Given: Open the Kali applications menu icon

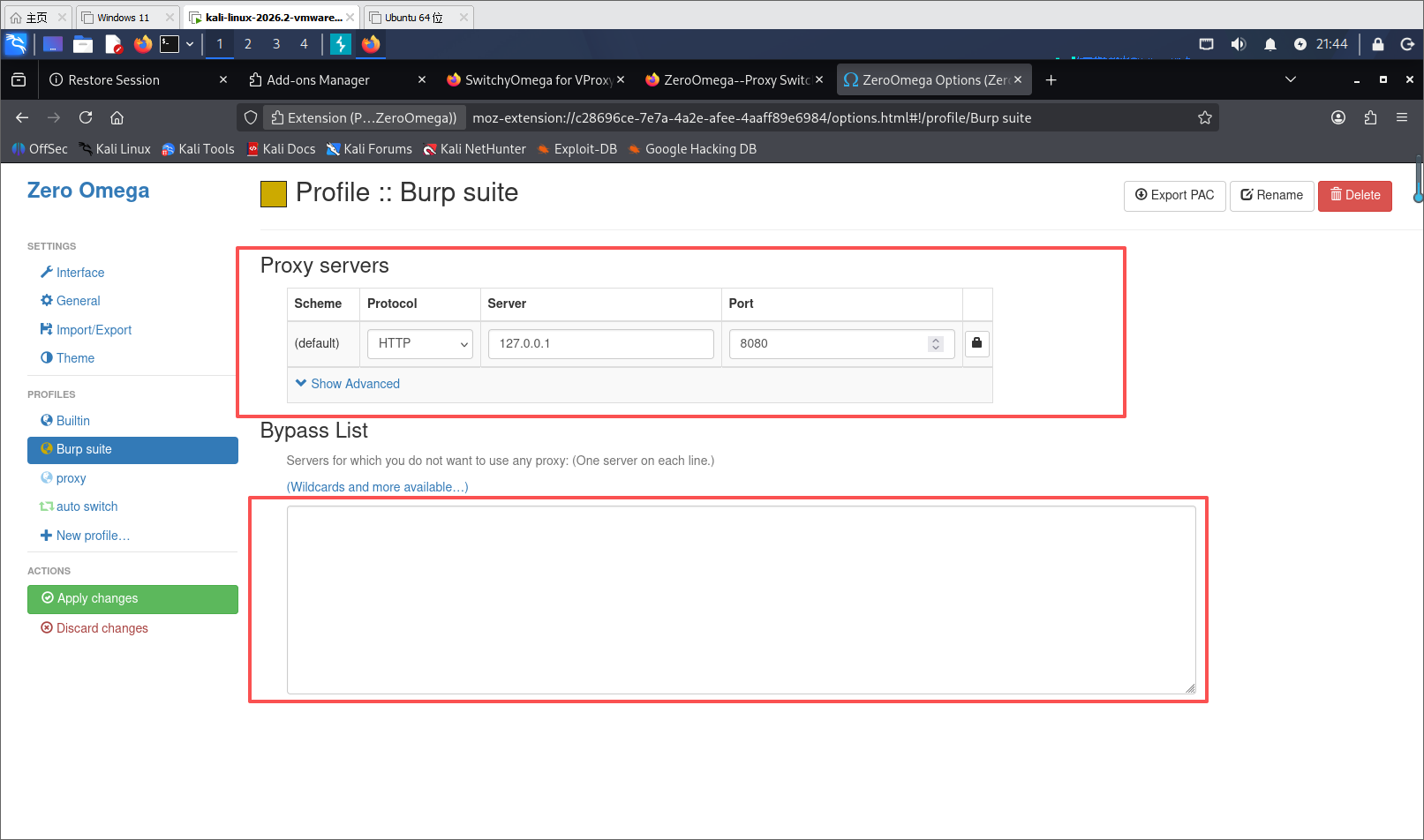Looking at the screenshot, I should tap(16, 44).
